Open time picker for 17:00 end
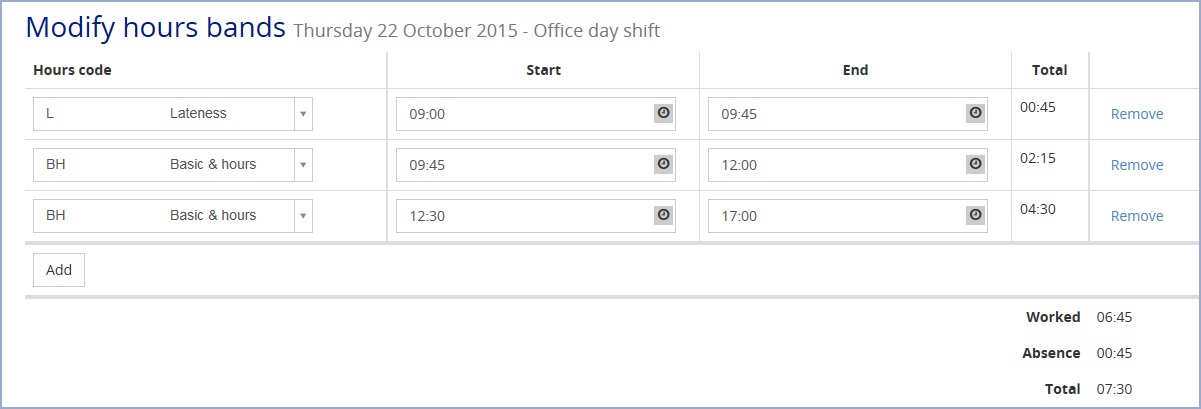1201x409 pixels. (x=975, y=215)
